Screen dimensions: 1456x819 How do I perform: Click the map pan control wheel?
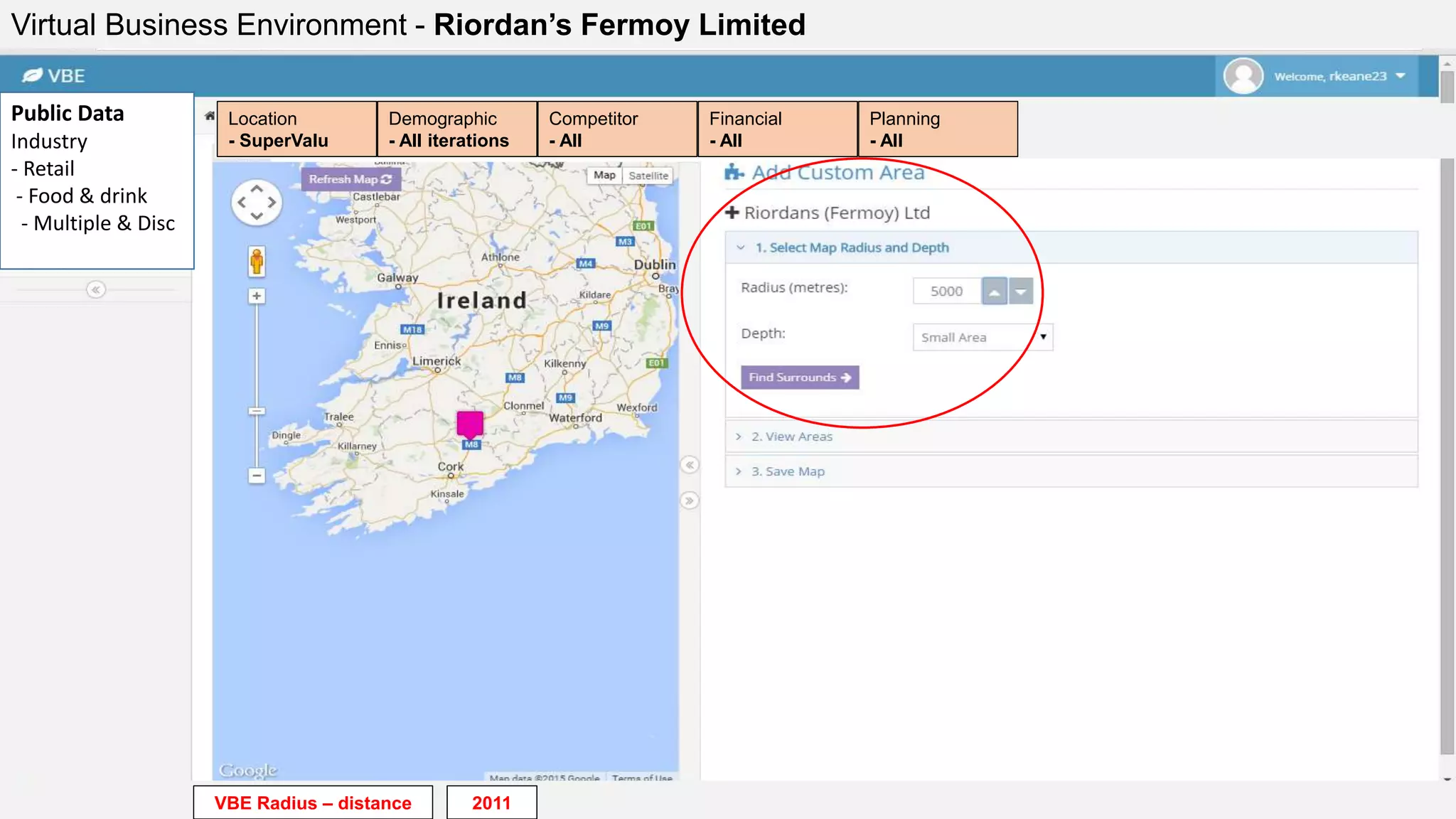pos(257,203)
